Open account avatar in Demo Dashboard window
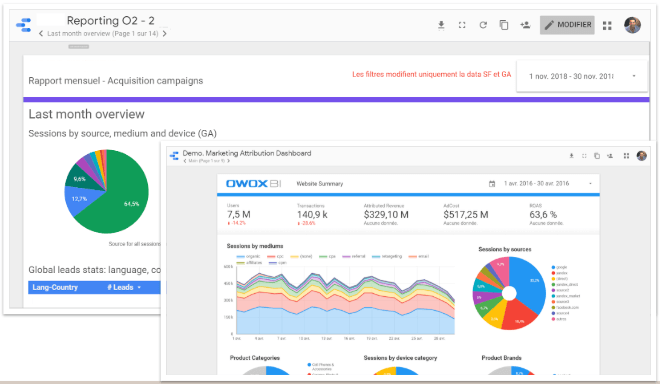Viewport: 660px width, 384px height. pos(641,156)
